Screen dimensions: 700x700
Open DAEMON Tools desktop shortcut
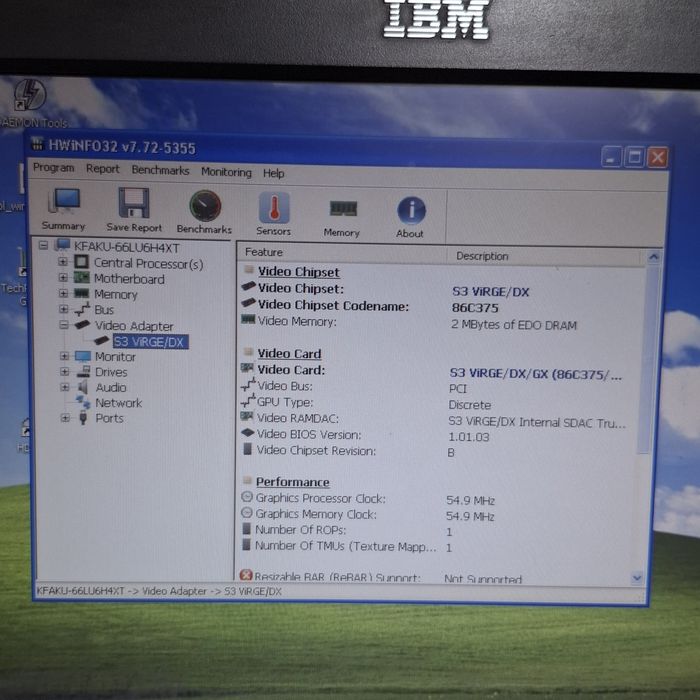29,95
